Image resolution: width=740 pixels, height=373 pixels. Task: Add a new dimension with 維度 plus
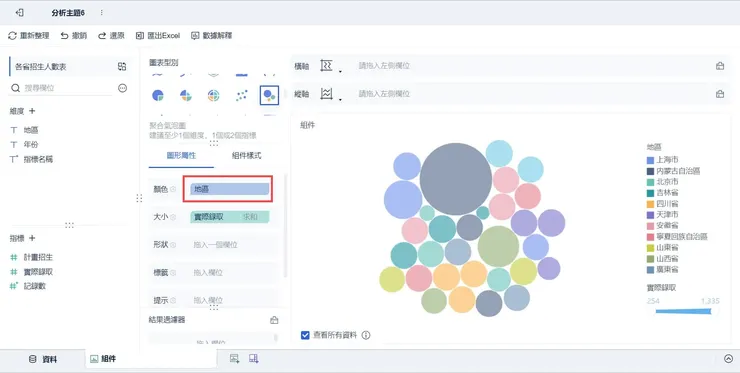coord(32,111)
